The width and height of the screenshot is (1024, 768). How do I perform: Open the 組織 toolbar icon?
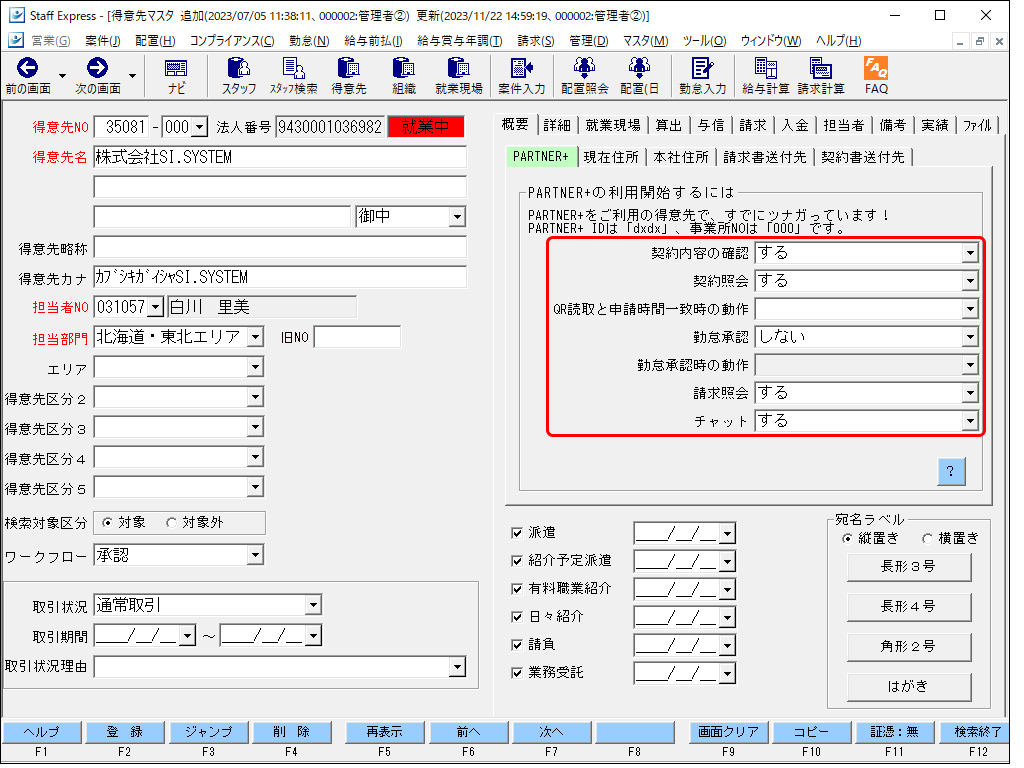click(404, 76)
